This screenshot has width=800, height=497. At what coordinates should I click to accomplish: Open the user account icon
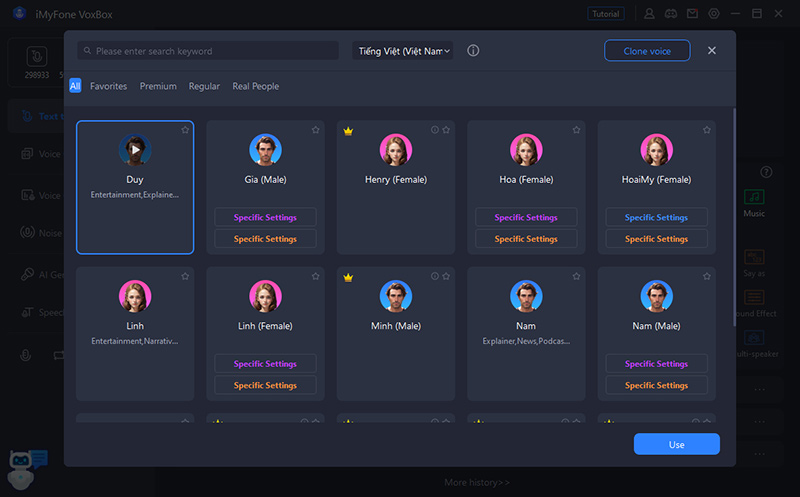(x=649, y=14)
